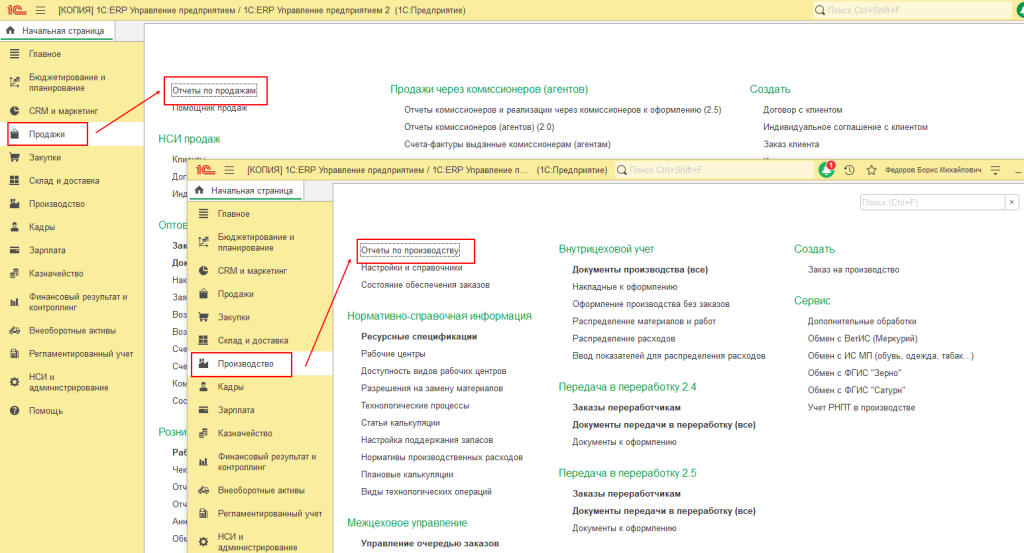Open the history clock icon
This screenshot has width=1024, height=553.
point(849,171)
